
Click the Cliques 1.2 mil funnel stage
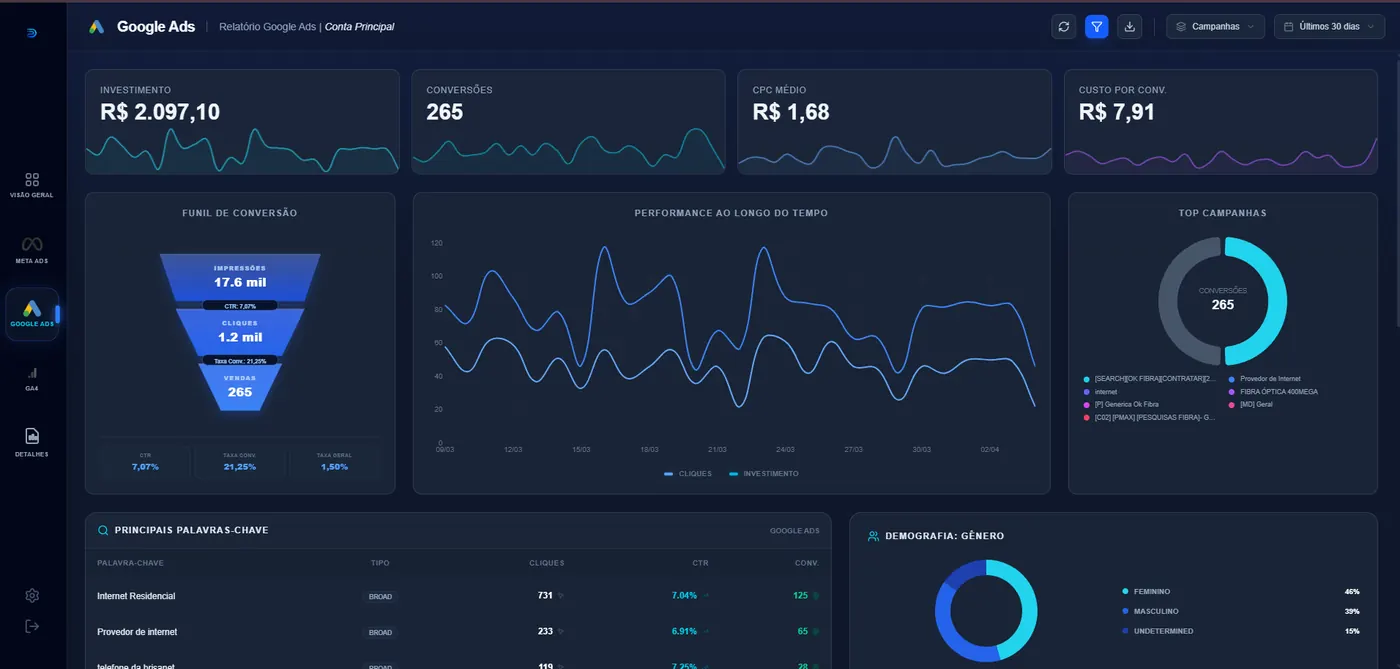click(x=240, y=332)
